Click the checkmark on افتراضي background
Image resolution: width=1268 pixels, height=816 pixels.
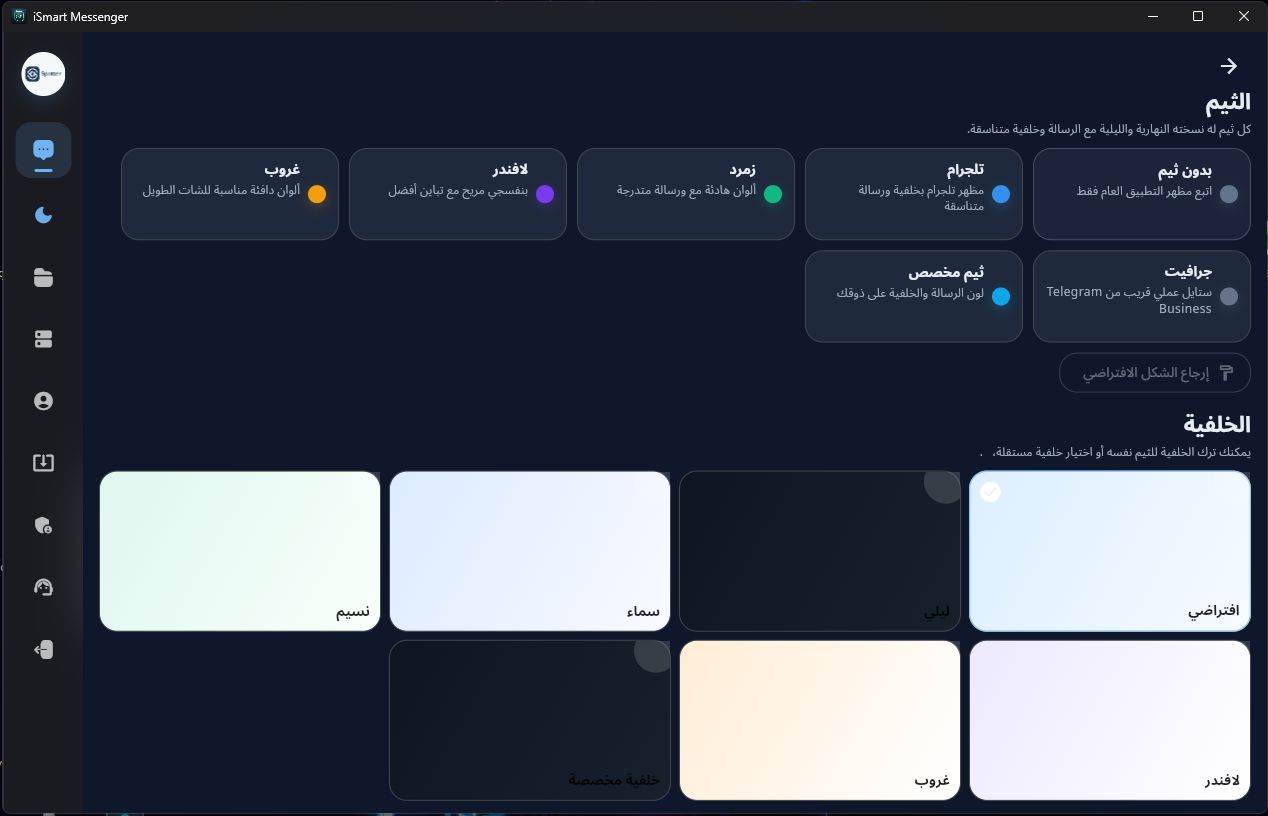coord(990,492)
